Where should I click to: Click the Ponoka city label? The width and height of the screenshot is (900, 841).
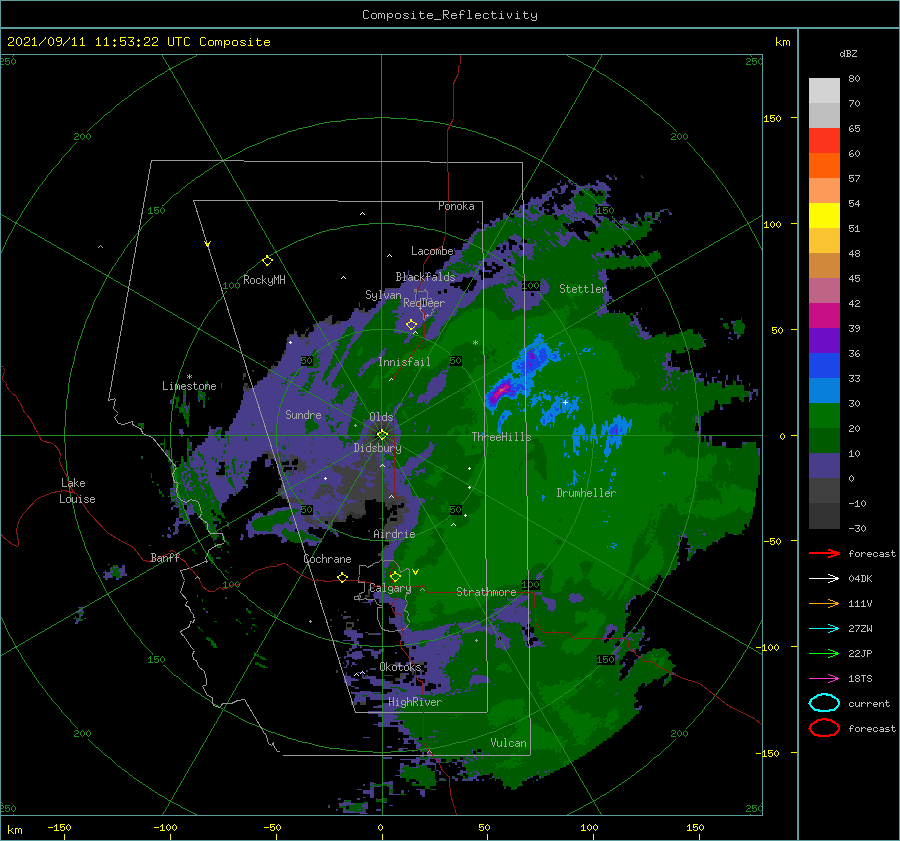pos(456,206)
